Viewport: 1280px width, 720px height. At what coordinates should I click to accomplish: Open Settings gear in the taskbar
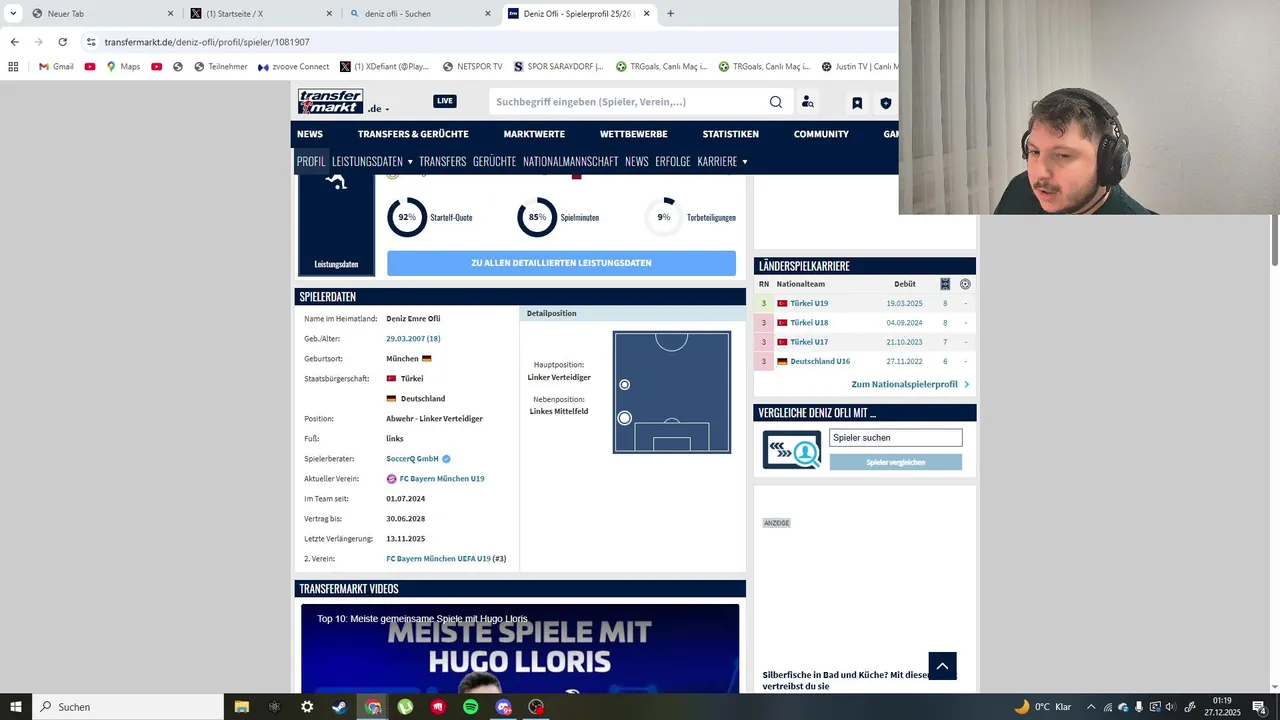click(x=307, y=707)
